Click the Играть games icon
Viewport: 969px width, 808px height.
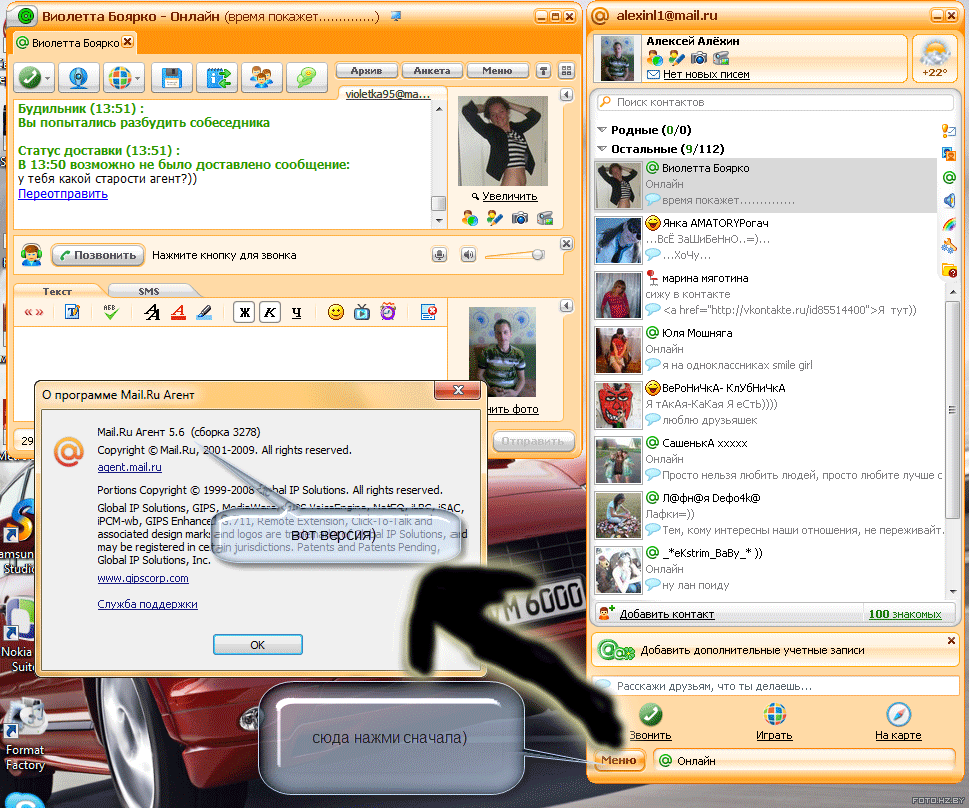click(774, 715)
